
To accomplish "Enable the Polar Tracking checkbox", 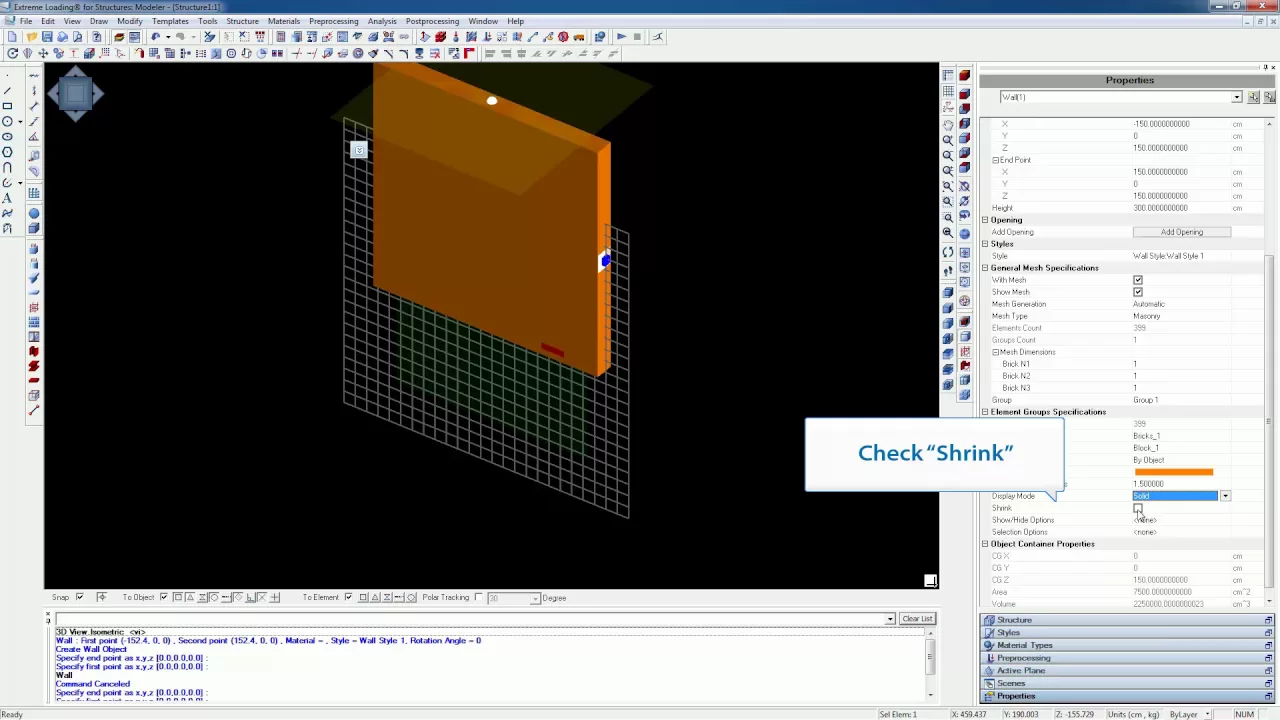I will [478, 597].
